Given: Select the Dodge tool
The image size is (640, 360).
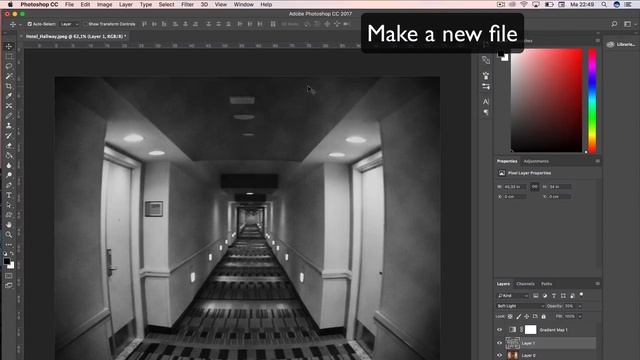Looking at the screenshot, I should (x=9, y=175).
